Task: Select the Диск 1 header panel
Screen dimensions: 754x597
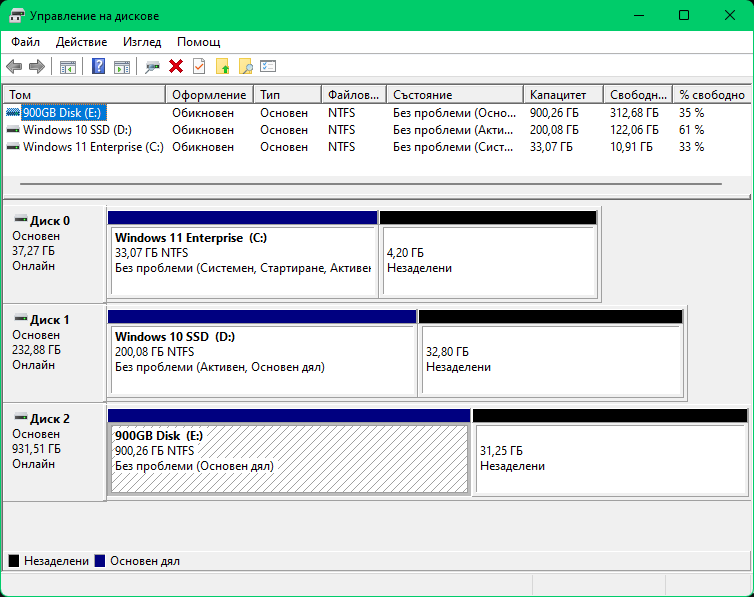Action: click(x=54, y=353)
